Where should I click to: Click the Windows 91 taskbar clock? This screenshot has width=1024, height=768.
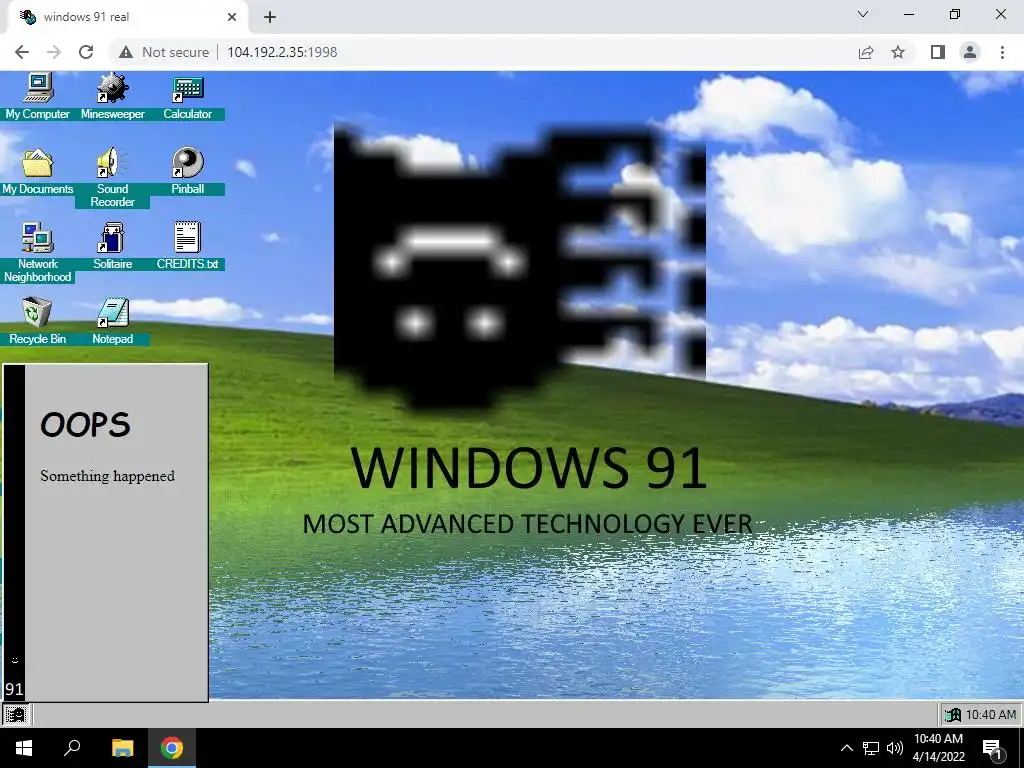point(991,715)
